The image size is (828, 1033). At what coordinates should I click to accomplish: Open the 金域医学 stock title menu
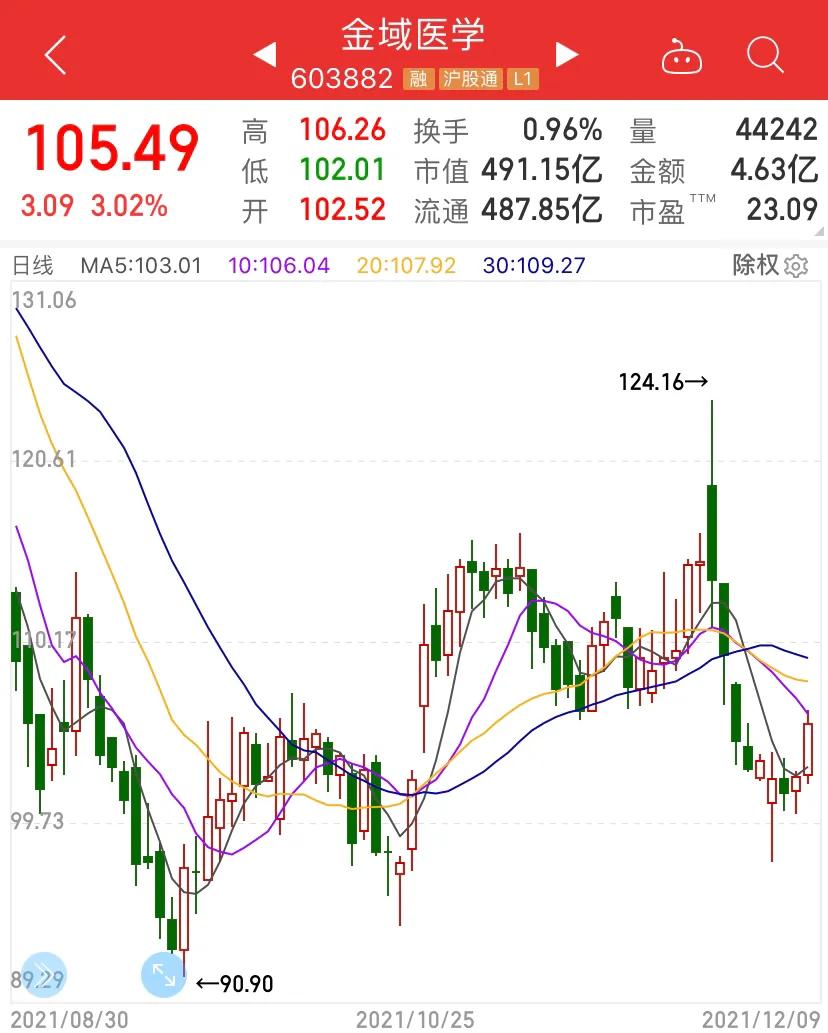click(415, 35)
